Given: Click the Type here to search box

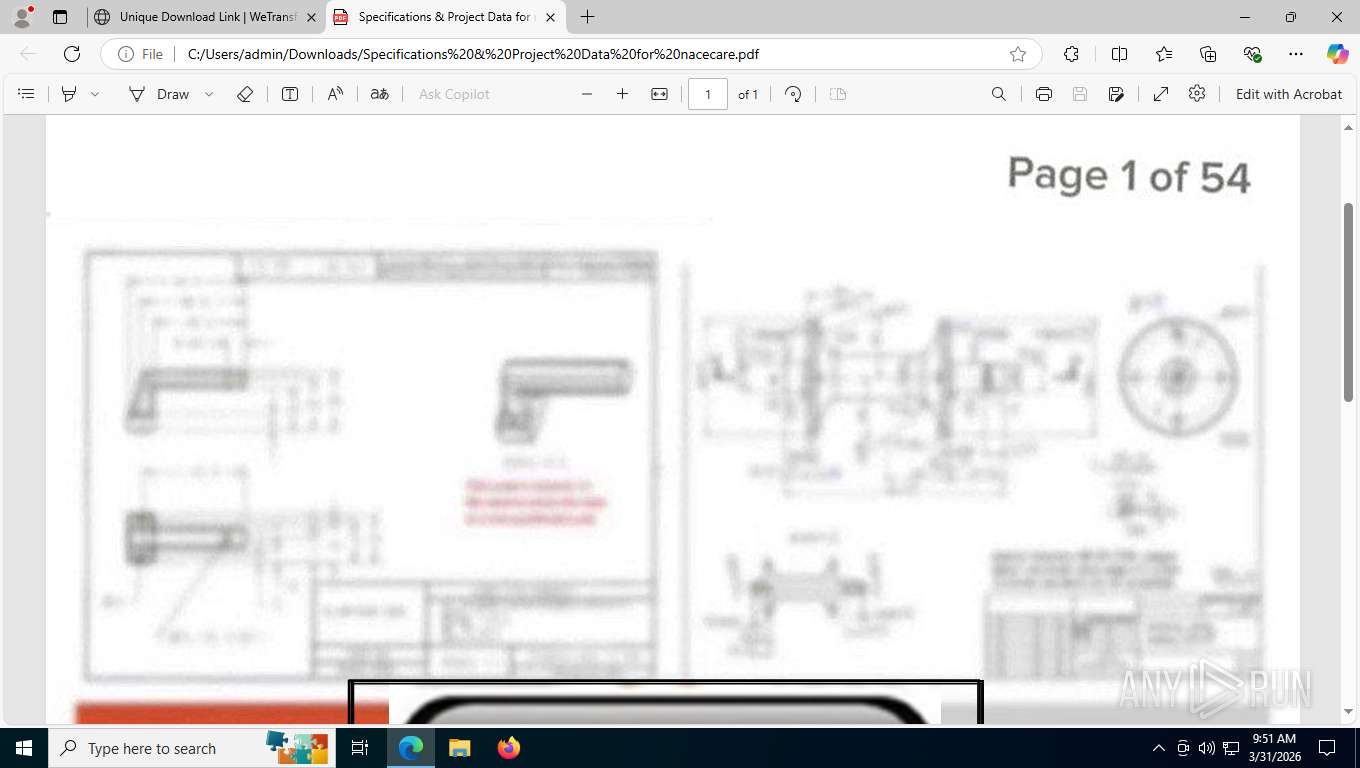Looking at the screenshot, I should pos(190,748).
